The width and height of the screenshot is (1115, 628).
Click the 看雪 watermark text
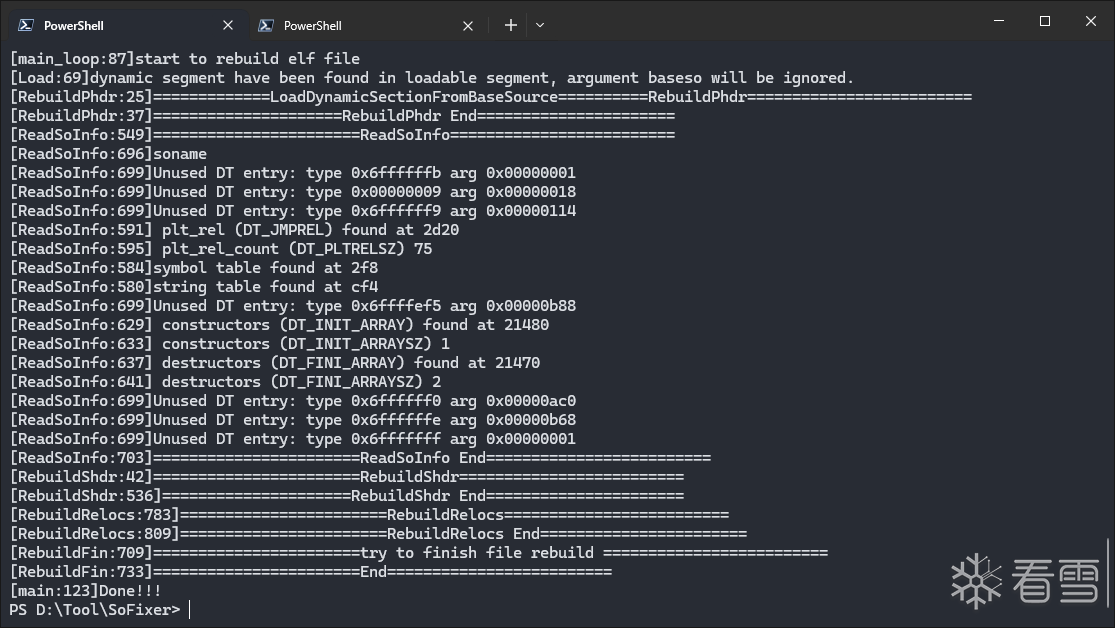point(1055,581)
